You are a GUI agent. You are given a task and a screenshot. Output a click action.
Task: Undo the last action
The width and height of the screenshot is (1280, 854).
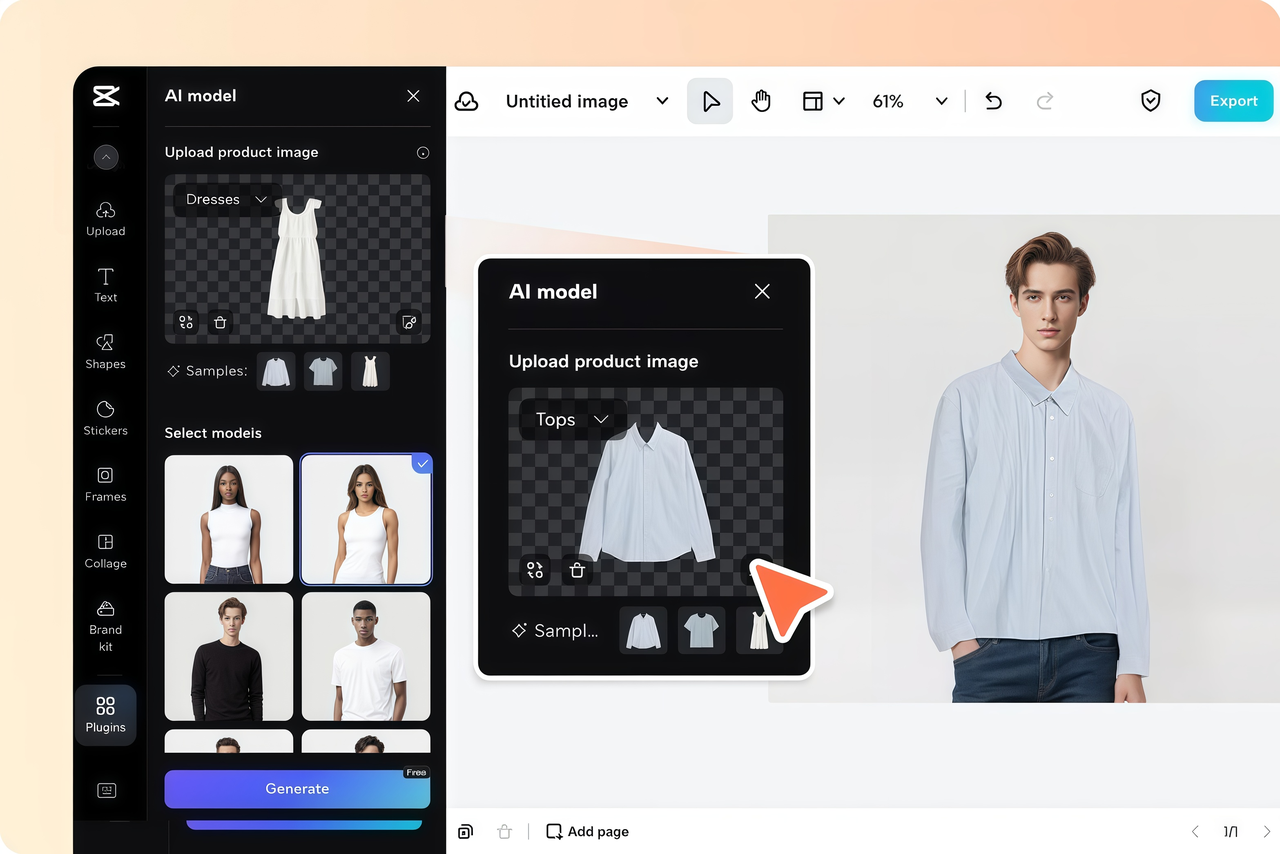993,100
